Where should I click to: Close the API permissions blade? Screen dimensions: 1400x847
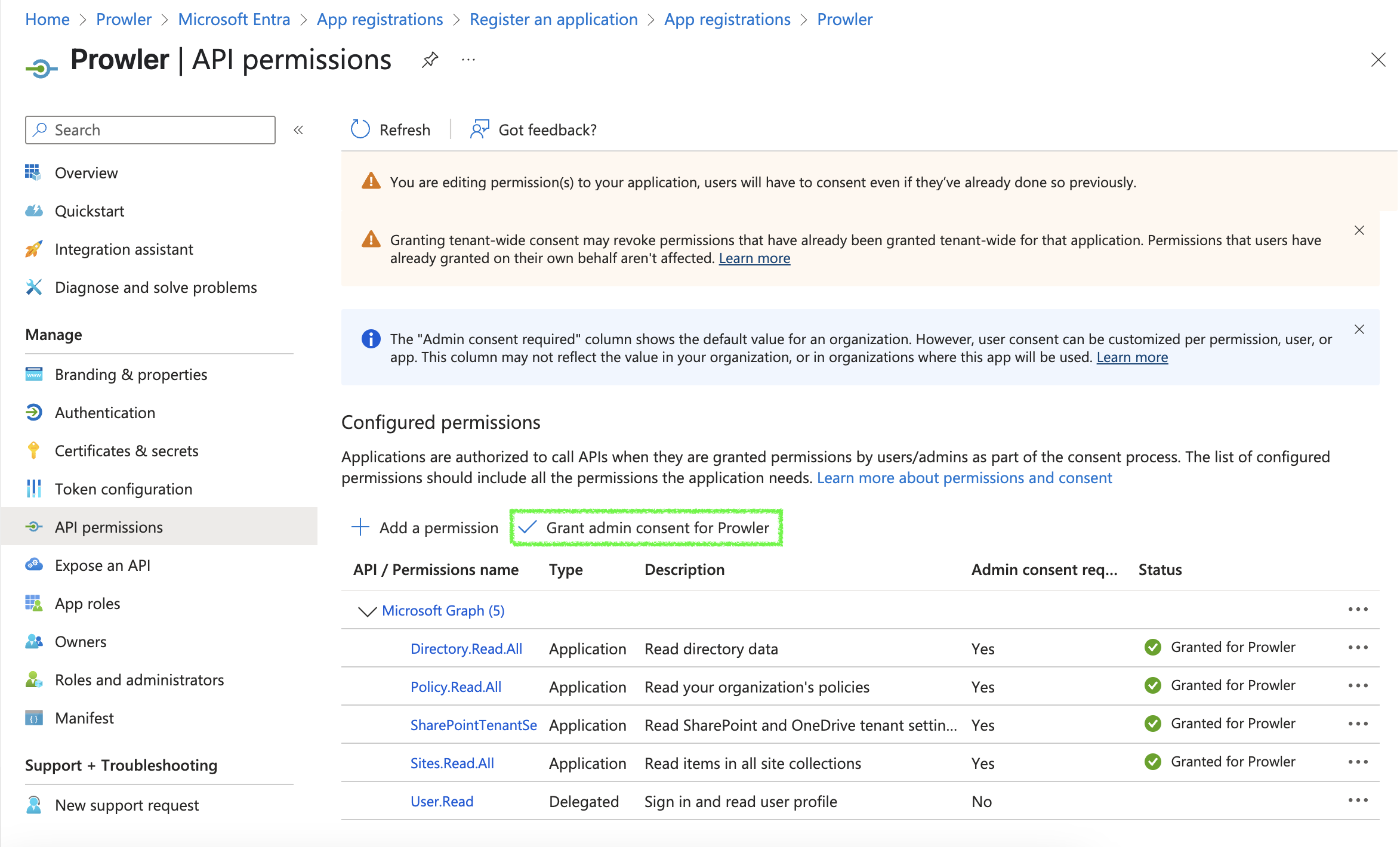click(x=1378, y=60)
